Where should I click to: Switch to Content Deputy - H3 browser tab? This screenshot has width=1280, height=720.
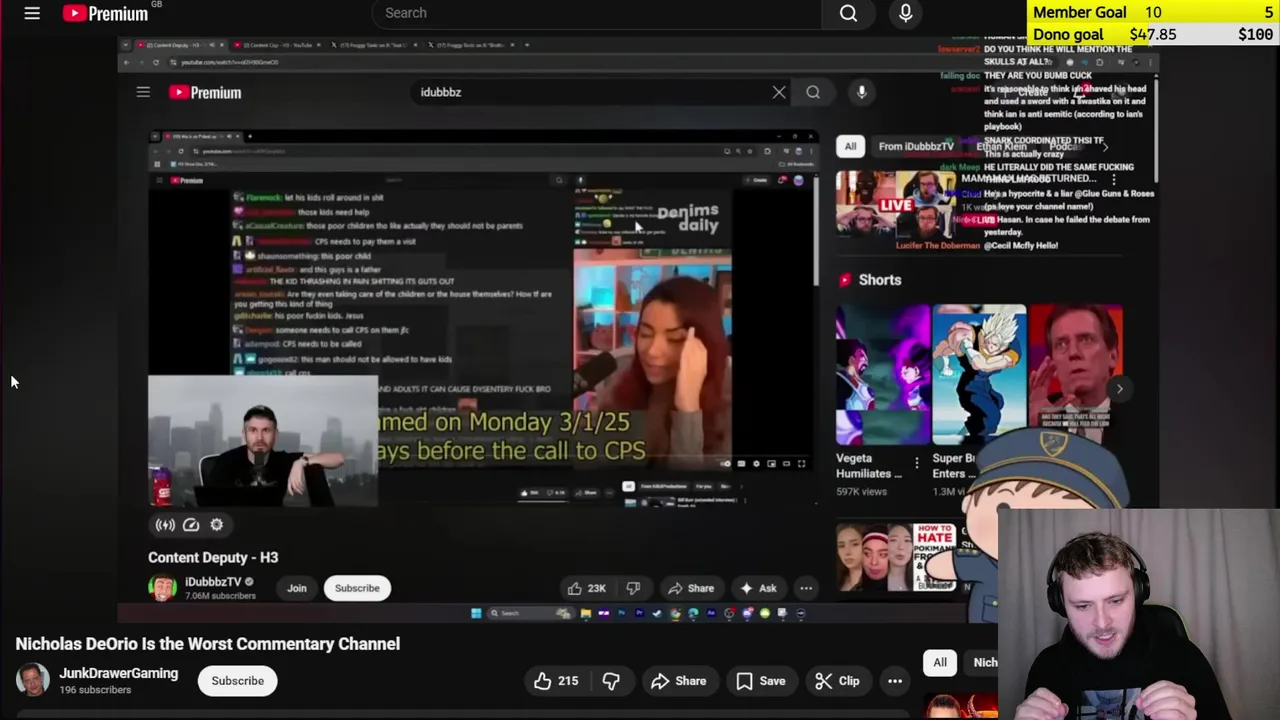tap(178, 45)
